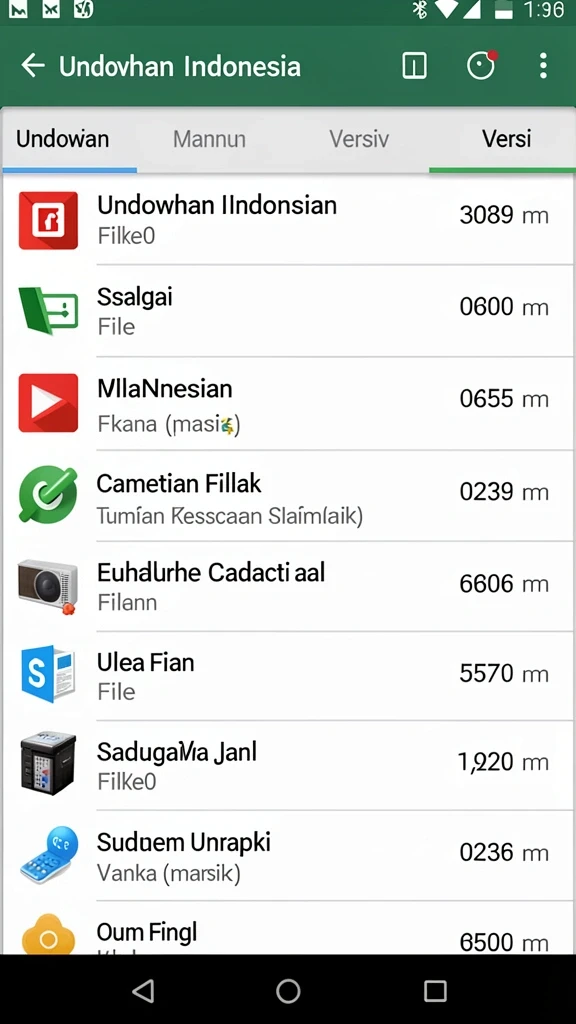This screenshot has height=1024, width=576.
Task: Tap the red icon beside Undowhan IIndonsian
Action: coord(48,220)
